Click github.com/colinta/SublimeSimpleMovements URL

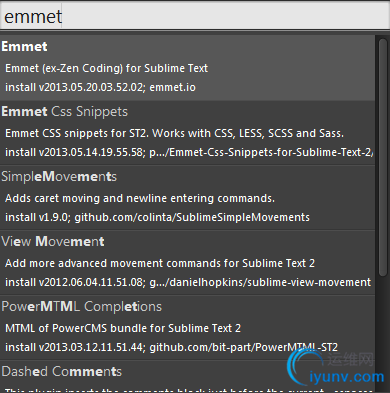coord(192,217)
